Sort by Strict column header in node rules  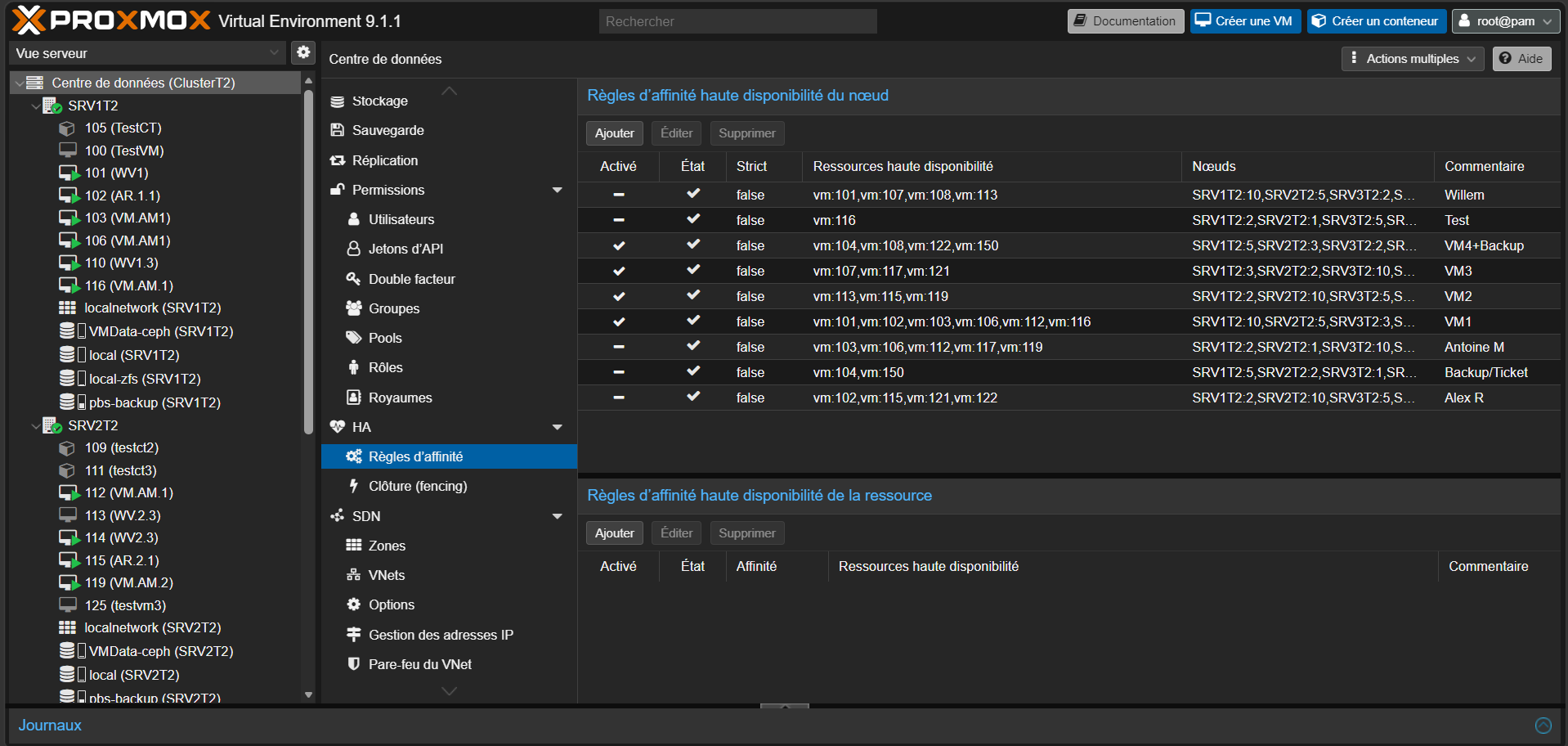764,167
